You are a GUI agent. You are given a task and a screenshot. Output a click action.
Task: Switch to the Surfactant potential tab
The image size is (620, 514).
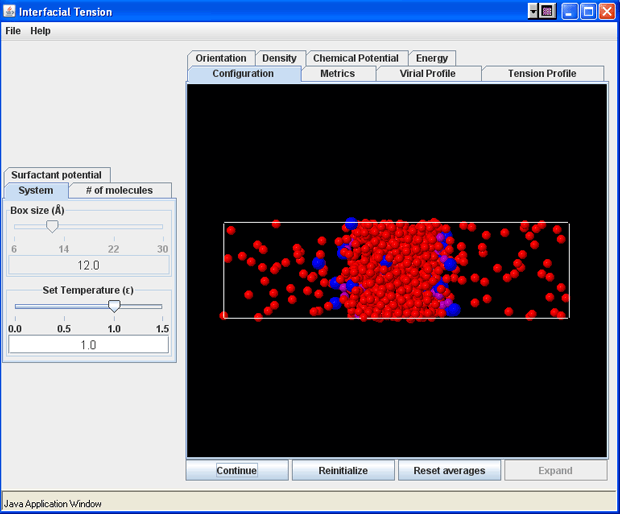[56, 175]
